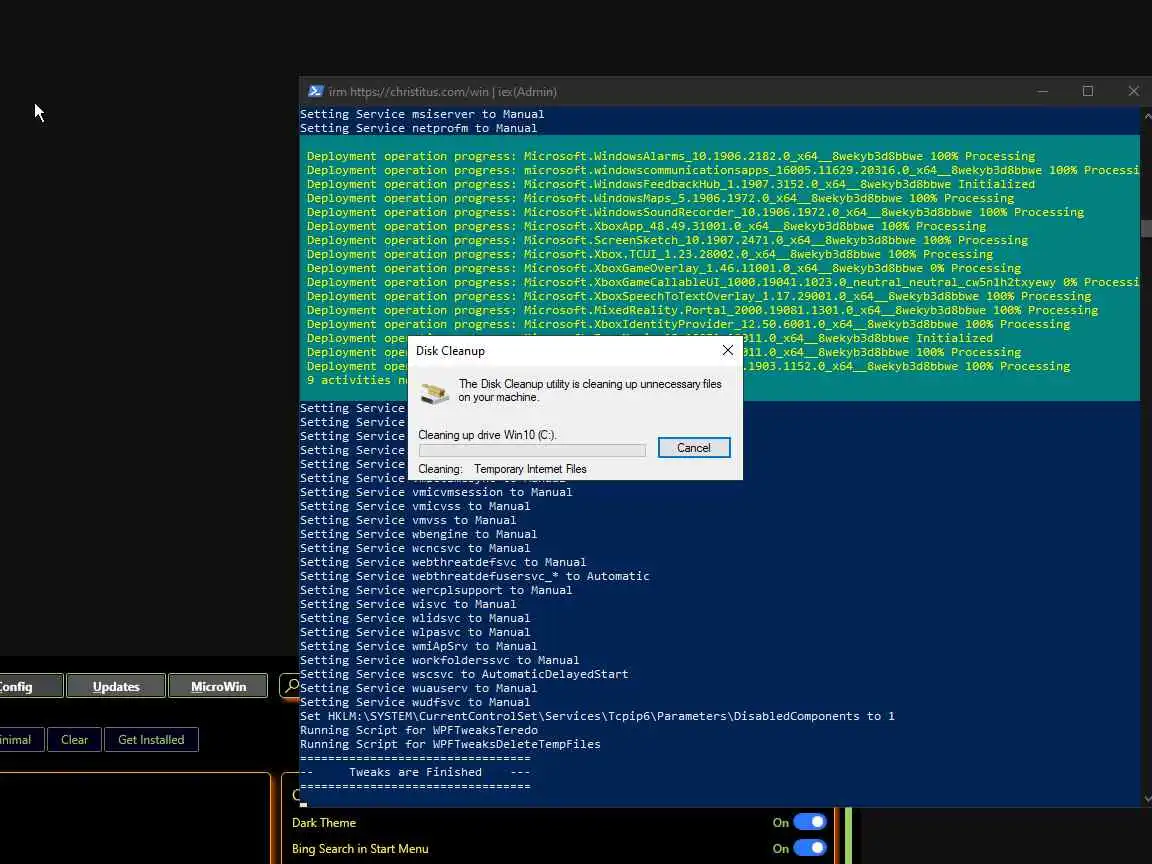
Task: Click the Microsoft.XboxGameOverlay deployment progress line
Action: (x=663, y=268)
